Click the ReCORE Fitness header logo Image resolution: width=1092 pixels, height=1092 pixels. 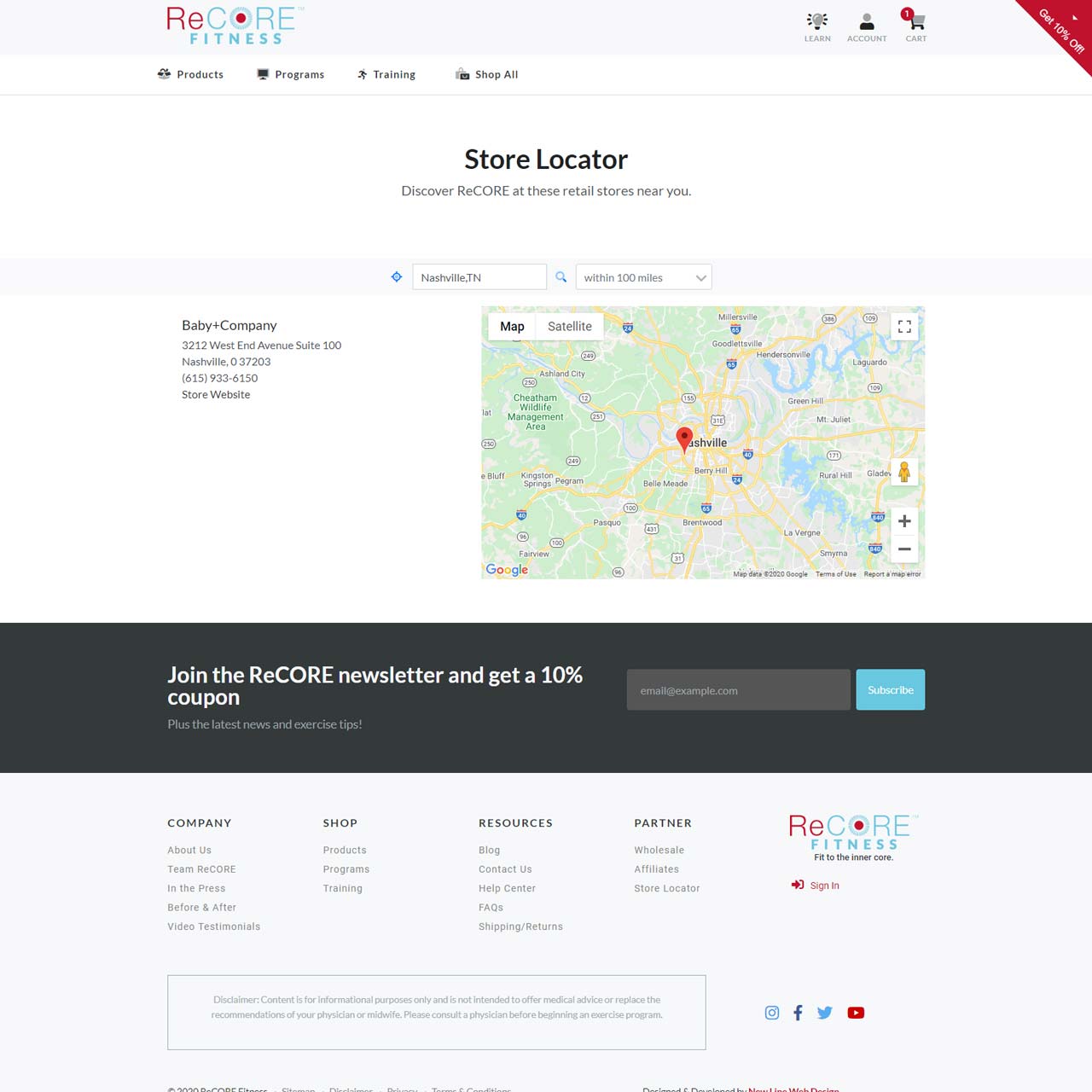235,26
